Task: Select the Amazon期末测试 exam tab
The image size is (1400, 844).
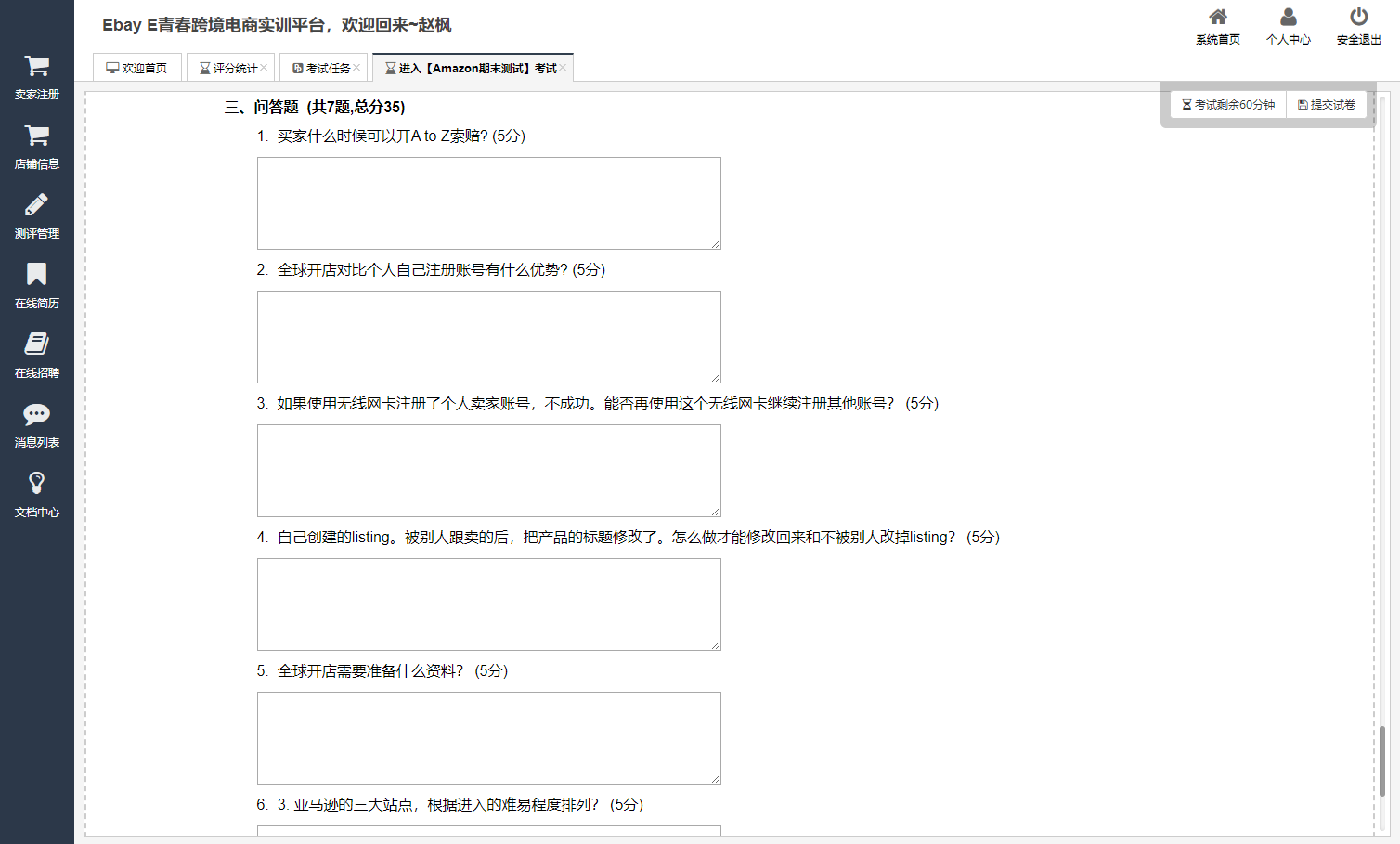Action: coord(472,68)
